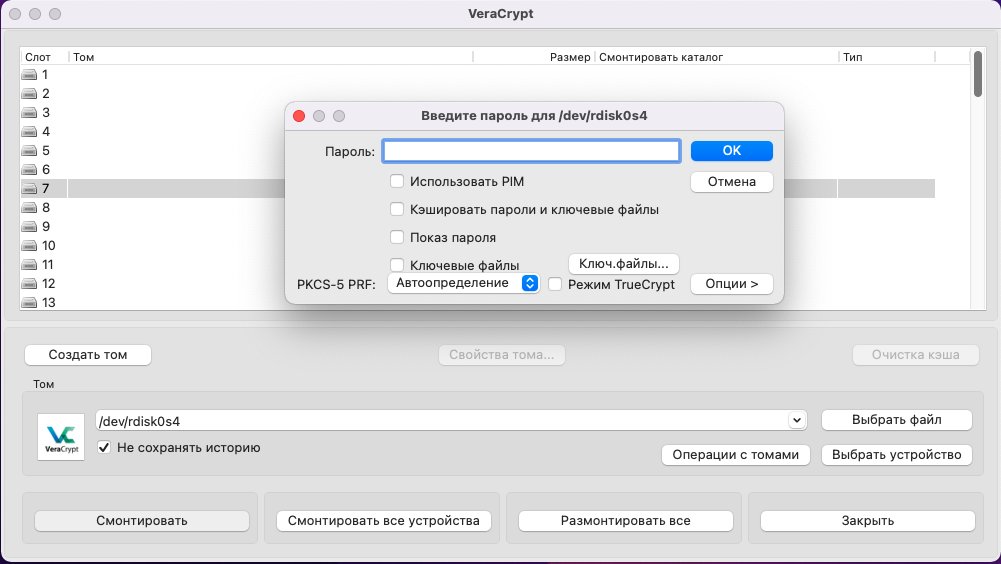
Task: Sort by the Том column header
Action: click(84, 57)
